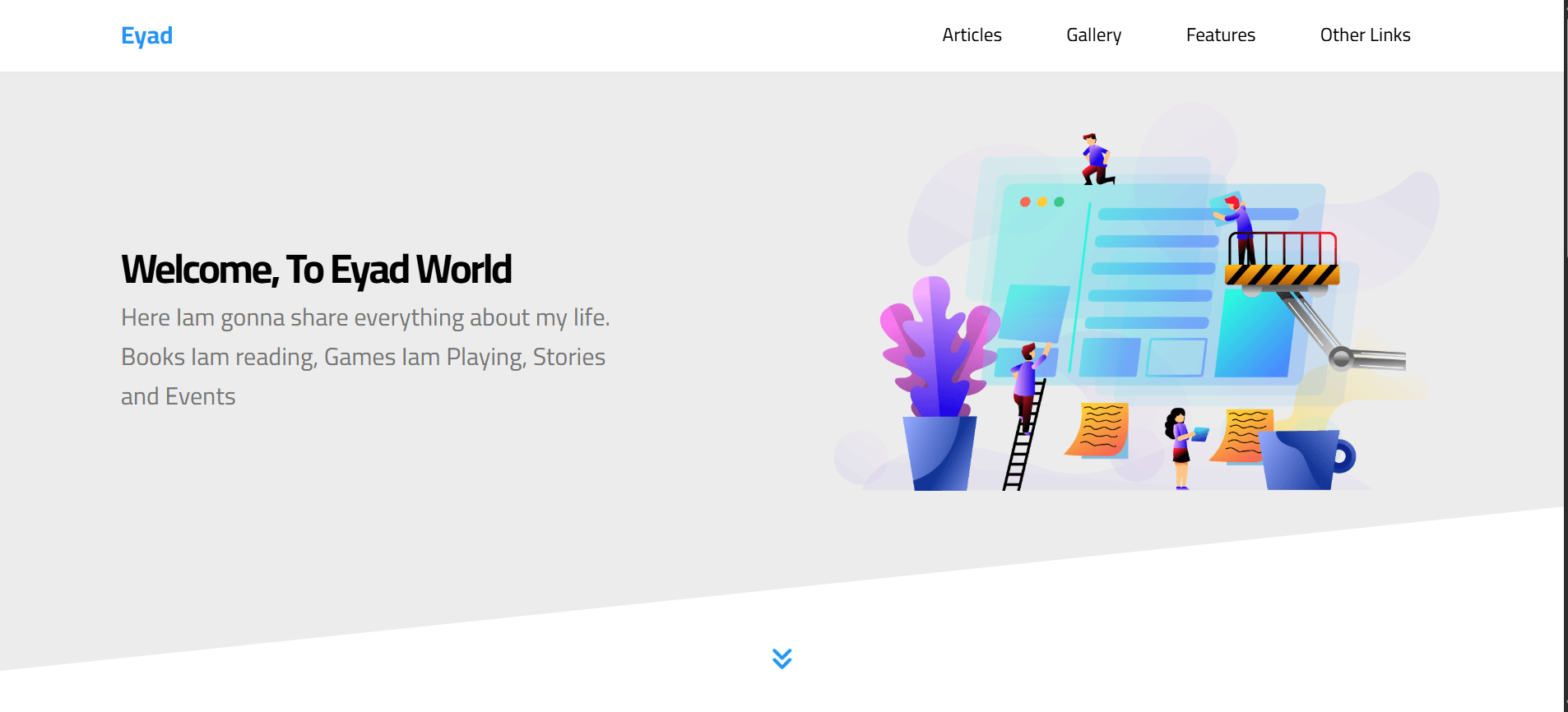The width and height of the screenshot is (1568, 712).
Task: Click the double chevron down arrow icon
Action: (x=782, y=659)
